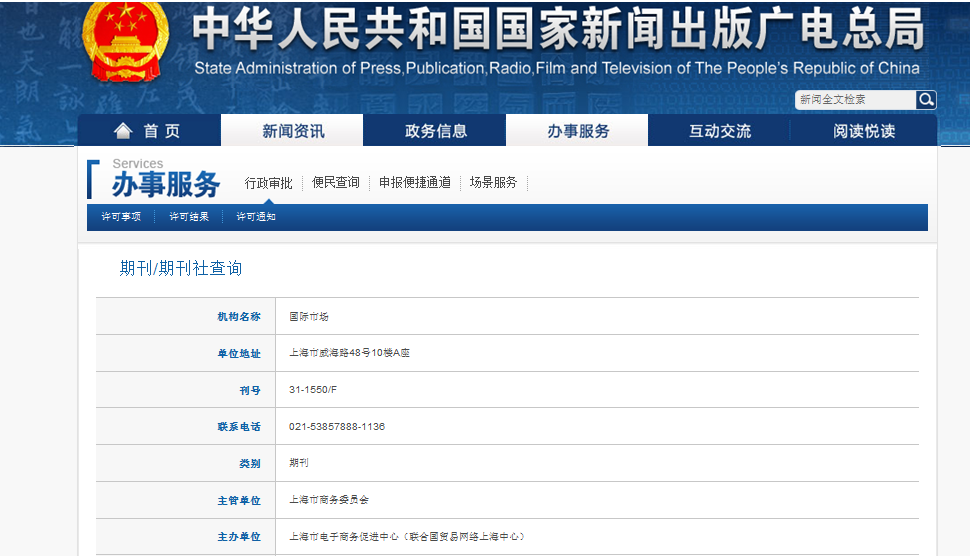
Task: Click the 类别 row label
Action: tap(250, 463)
